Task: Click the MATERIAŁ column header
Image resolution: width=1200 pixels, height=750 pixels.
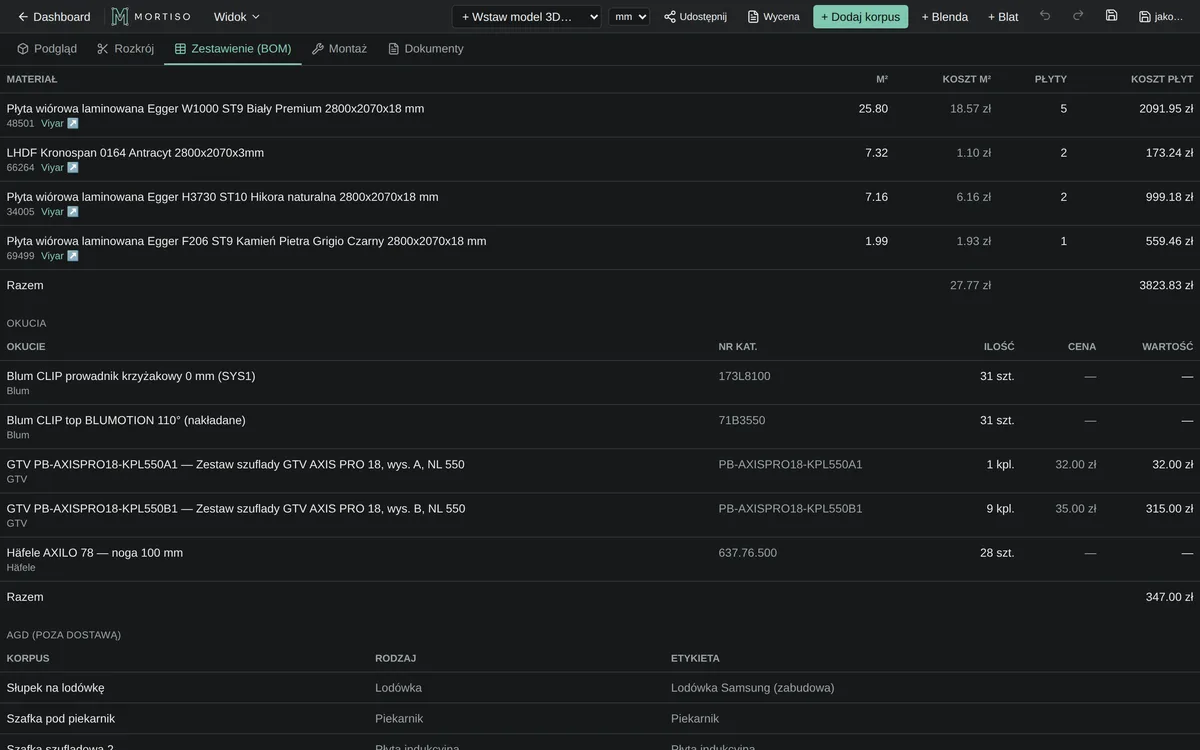Action: (x=32, y=79)
